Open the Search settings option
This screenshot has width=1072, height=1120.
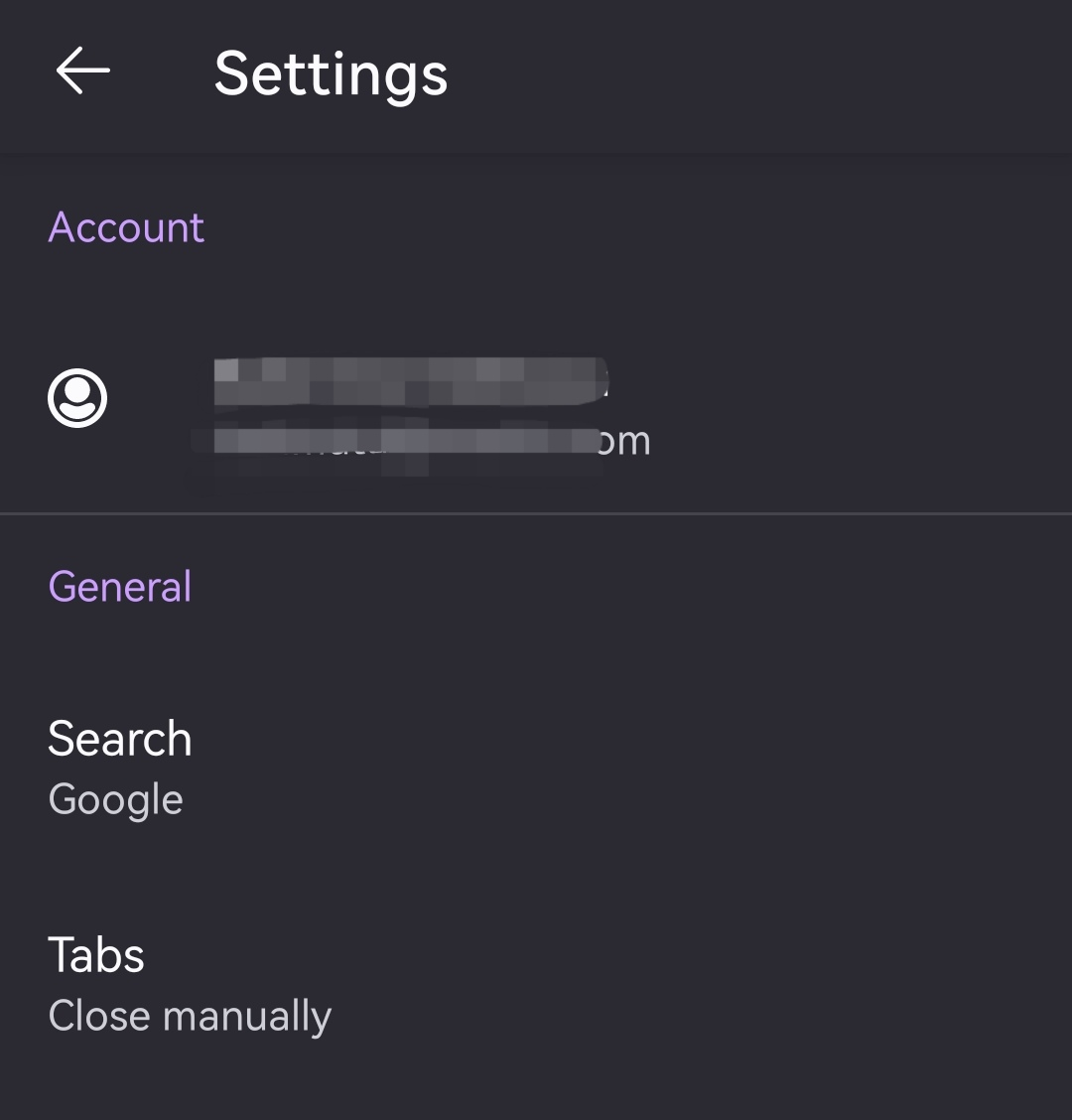click(120, 739)
